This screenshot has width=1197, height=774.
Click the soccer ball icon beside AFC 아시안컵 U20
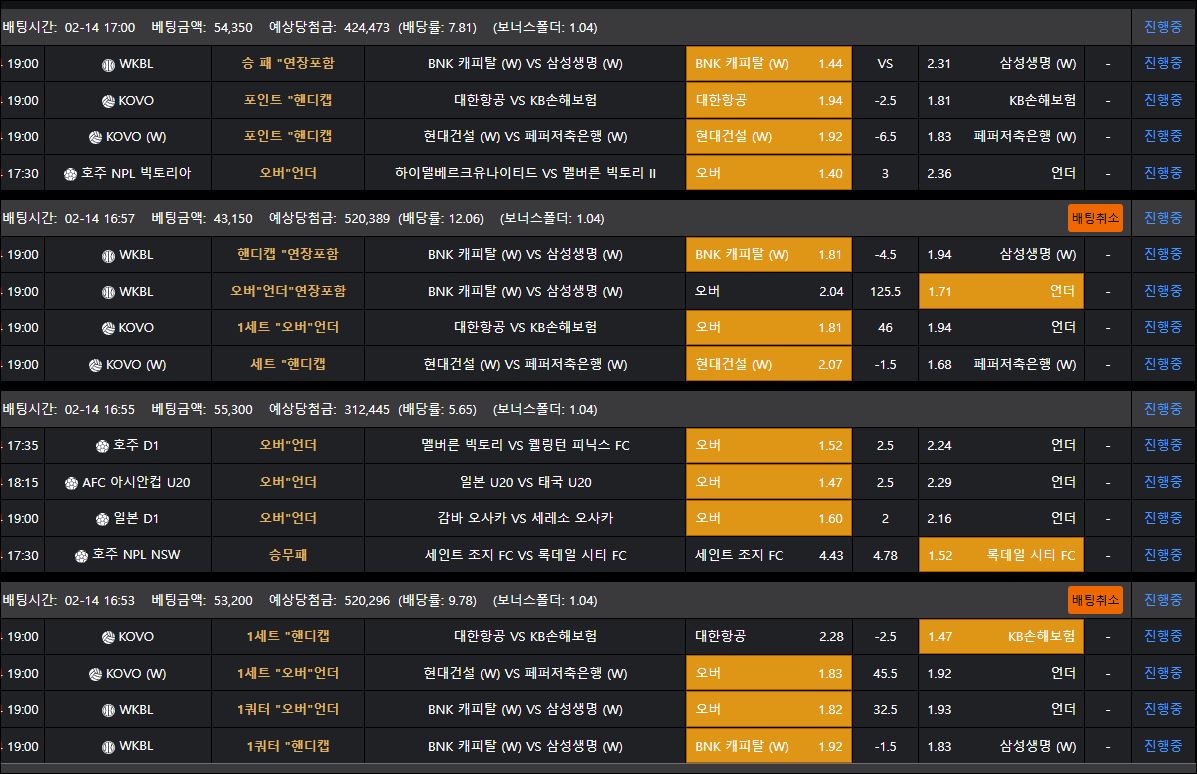(x=71, y=483)
